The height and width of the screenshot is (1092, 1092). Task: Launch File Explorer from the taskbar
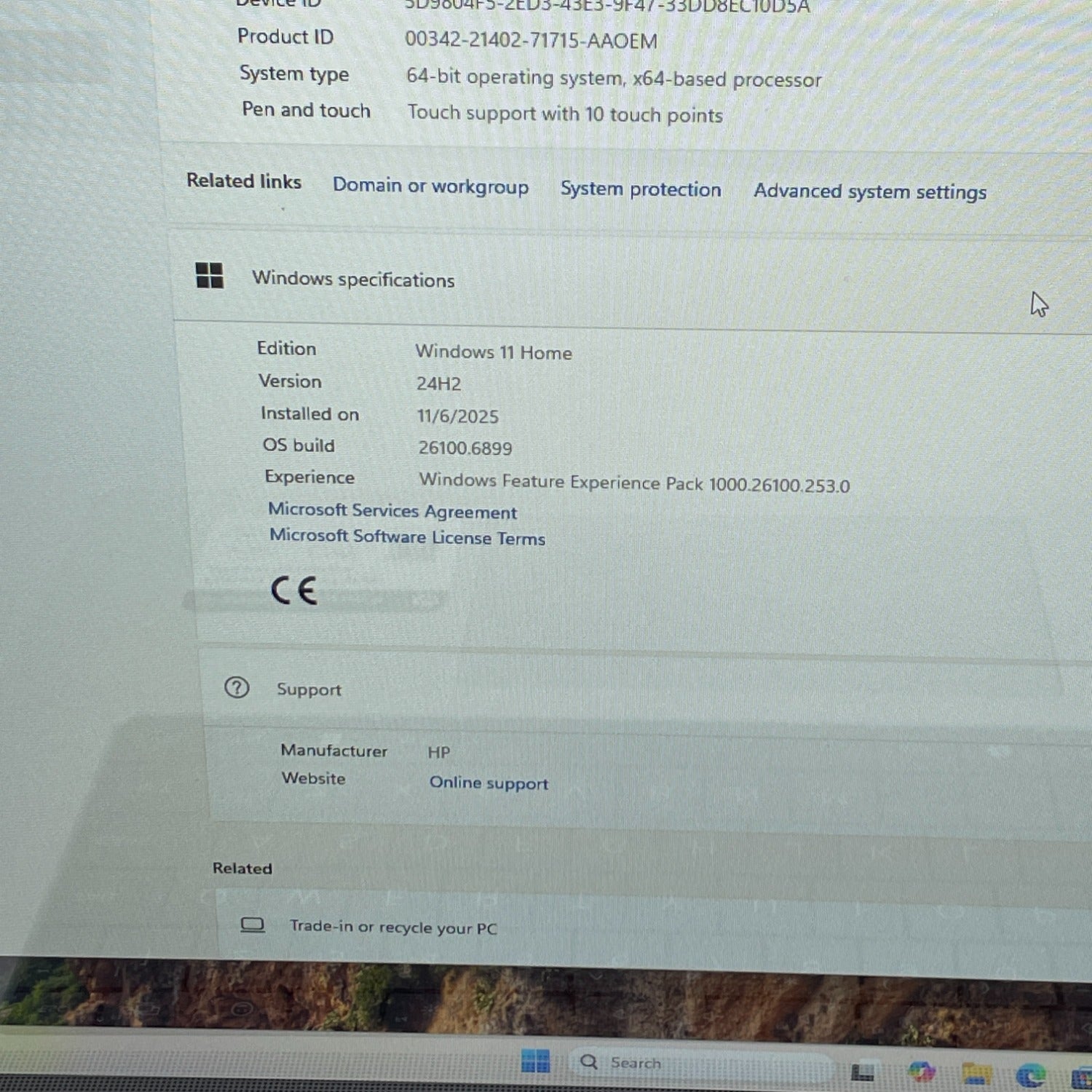coord(976,1072)
